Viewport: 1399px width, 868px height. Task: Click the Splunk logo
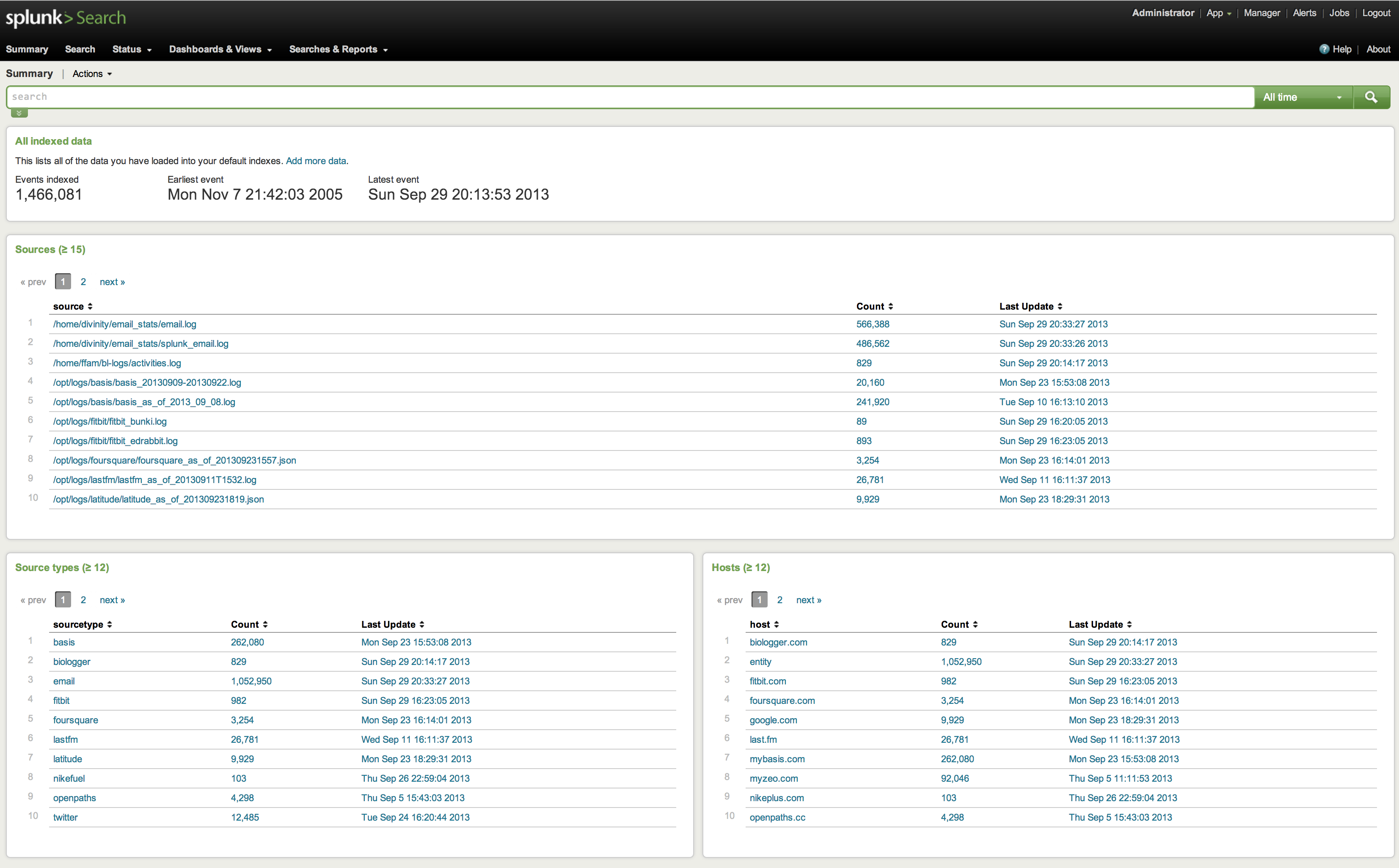coord(39,18)
